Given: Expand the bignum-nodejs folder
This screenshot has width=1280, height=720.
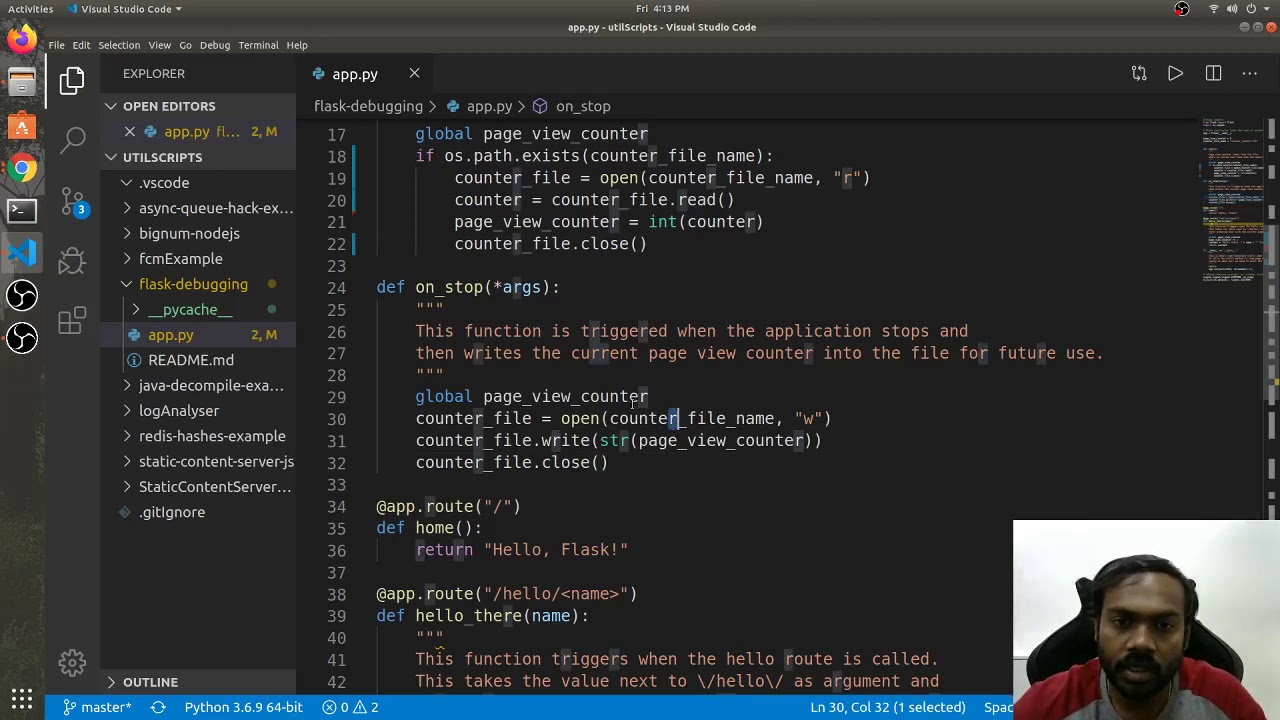Looking at the screenshot, I should click(198, 233).
